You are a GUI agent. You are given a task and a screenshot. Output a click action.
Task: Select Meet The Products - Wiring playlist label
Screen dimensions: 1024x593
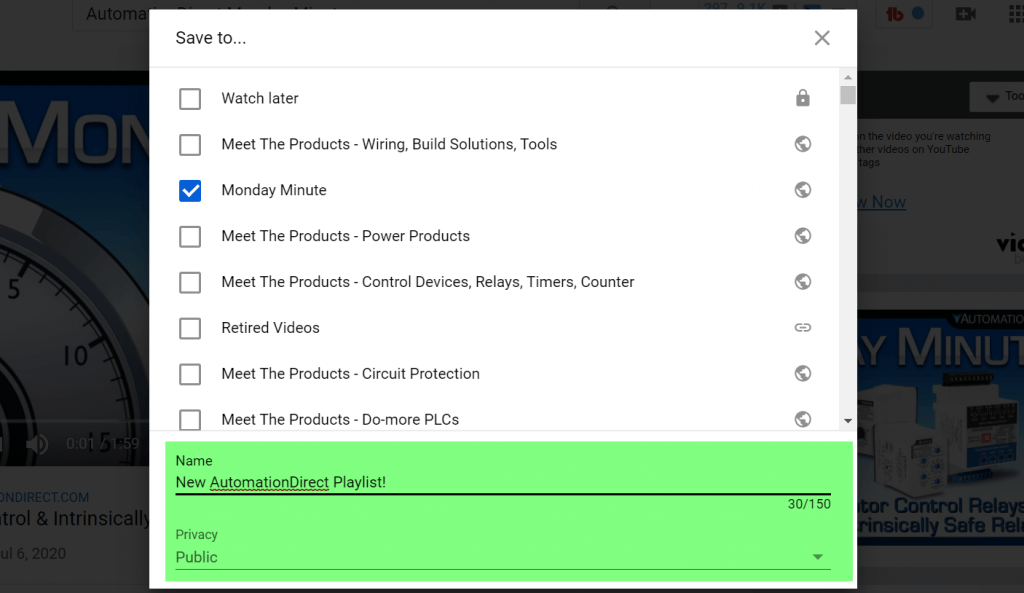pos(389,144)
